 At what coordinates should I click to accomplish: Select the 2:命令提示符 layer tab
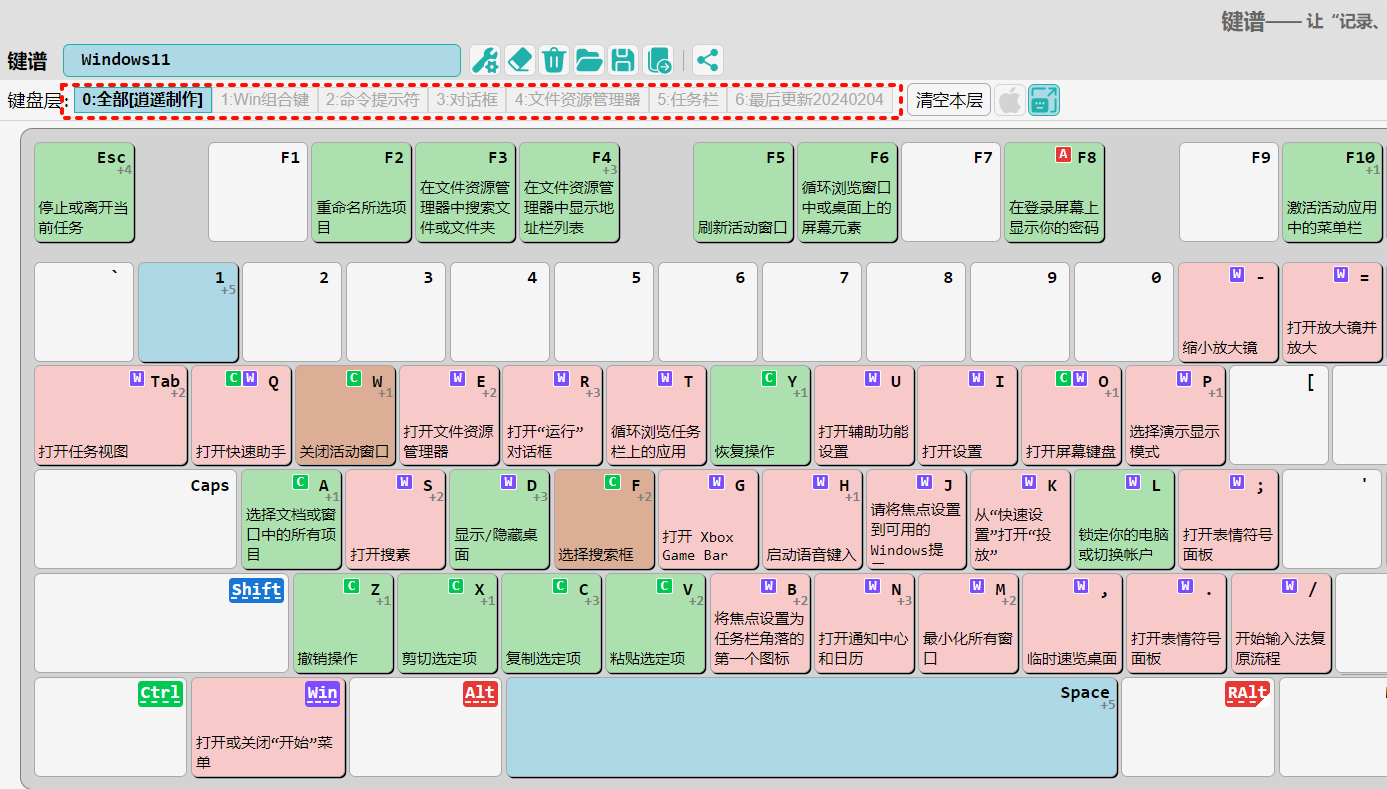point(373,100)
